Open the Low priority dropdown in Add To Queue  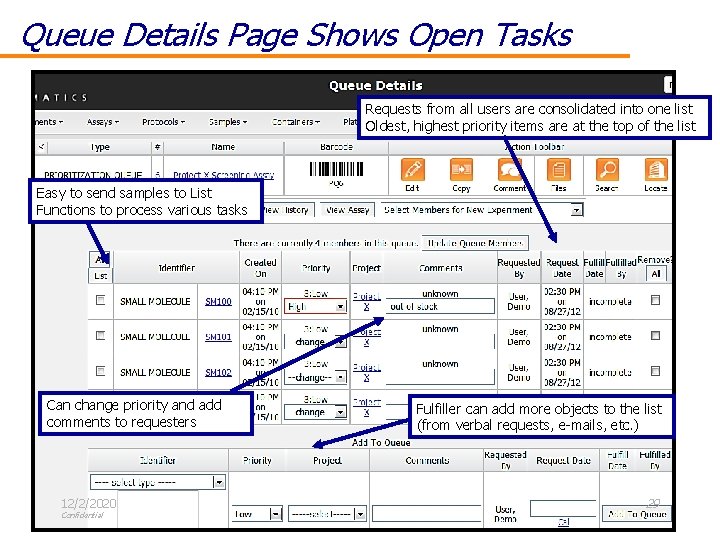coord(257,514)
